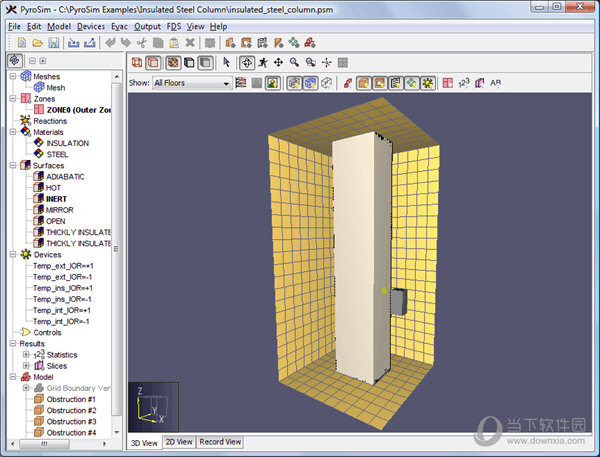Image resolution: width=600 pixels, height=457 pixels.
Task: Collapse the Zones tree node
Action: tap(13, 98)
